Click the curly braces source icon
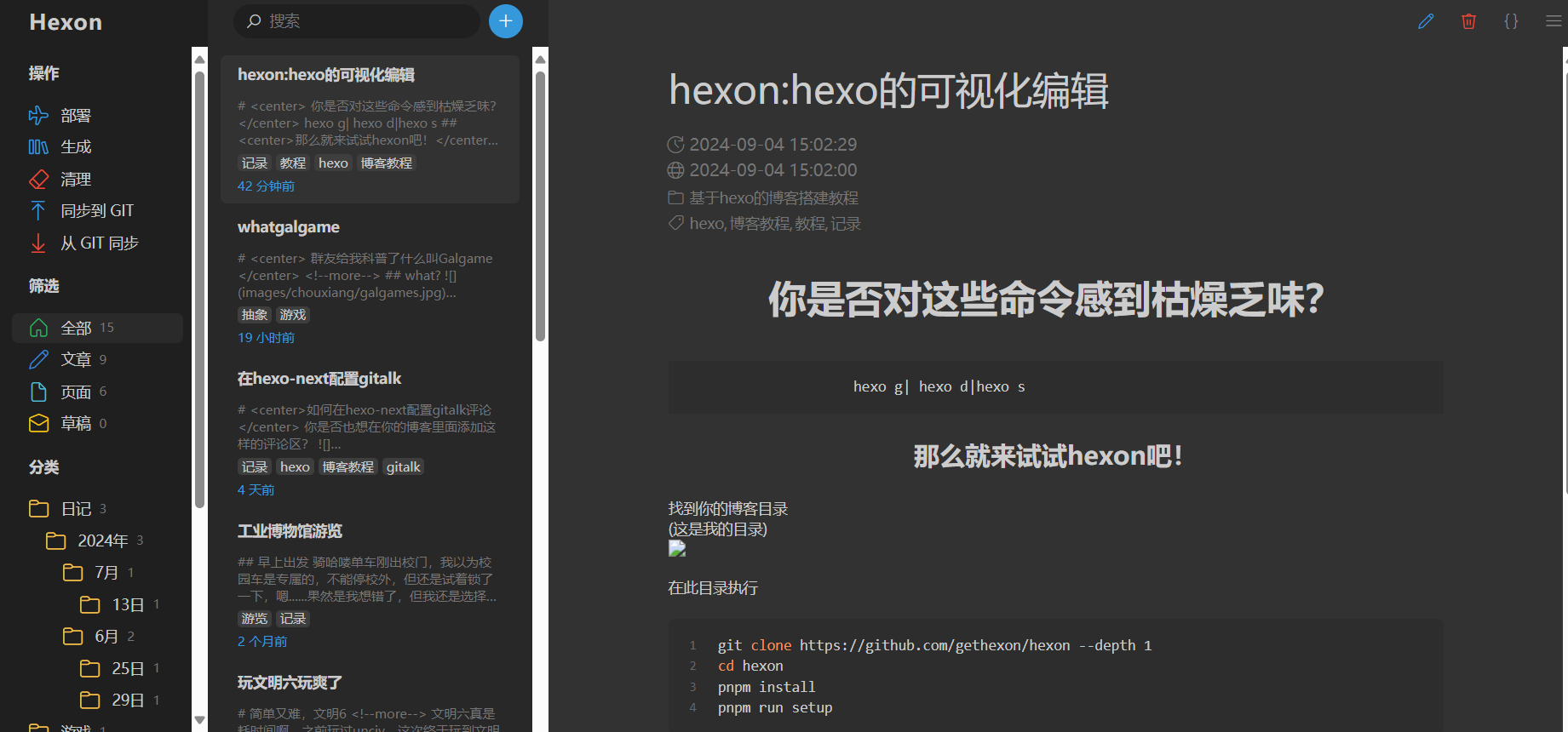 coord(1511,21)
